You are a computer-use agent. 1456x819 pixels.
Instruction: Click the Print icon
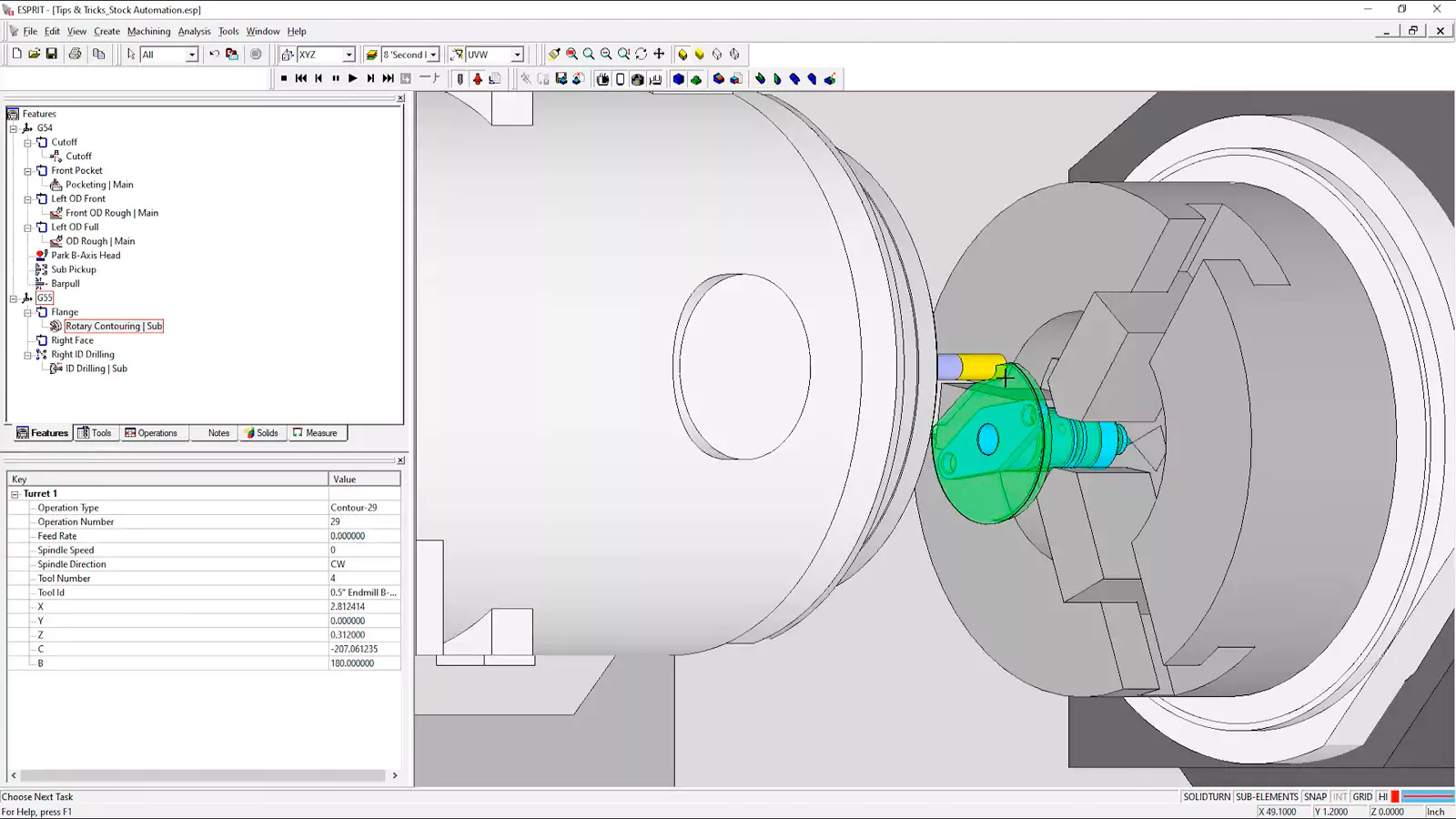[x=75, y=55]
